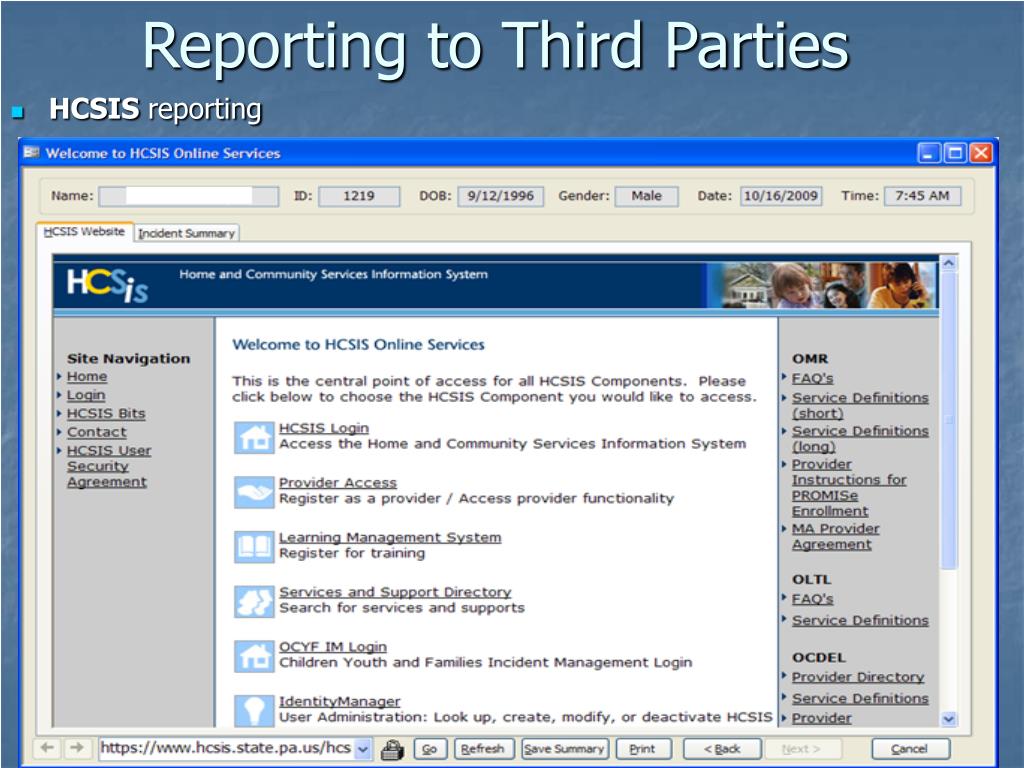Click the OCYF IM Login house icon
The height and width of the screenshot is (768, 1024).
pyautogui.click(x=254, y=656)
